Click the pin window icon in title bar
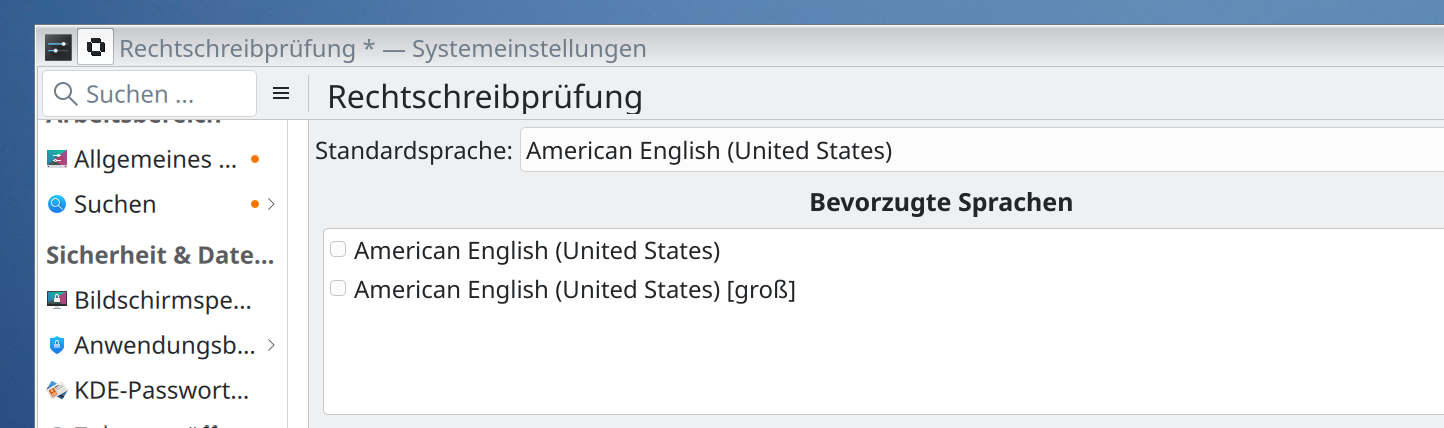The image size is (1444, 428). [x=95, y=48]
